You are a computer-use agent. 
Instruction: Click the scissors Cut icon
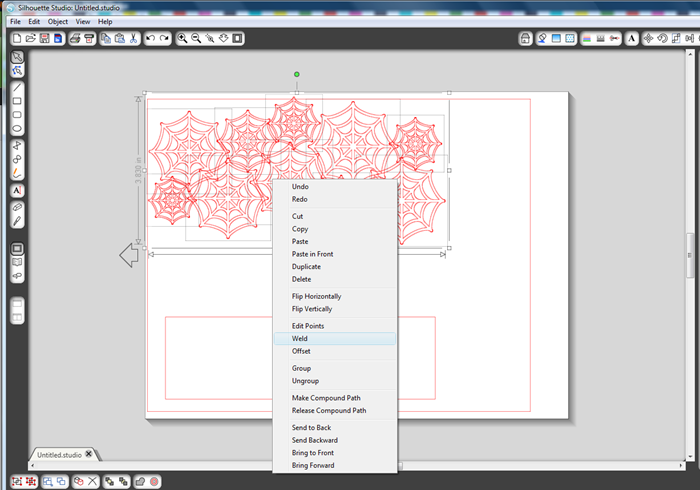point(133,38)
